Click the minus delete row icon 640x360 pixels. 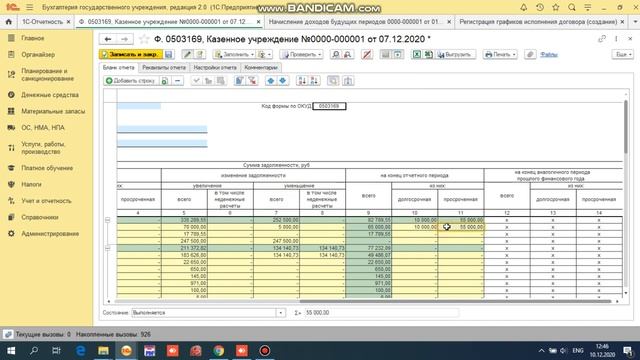pos(178,81)
